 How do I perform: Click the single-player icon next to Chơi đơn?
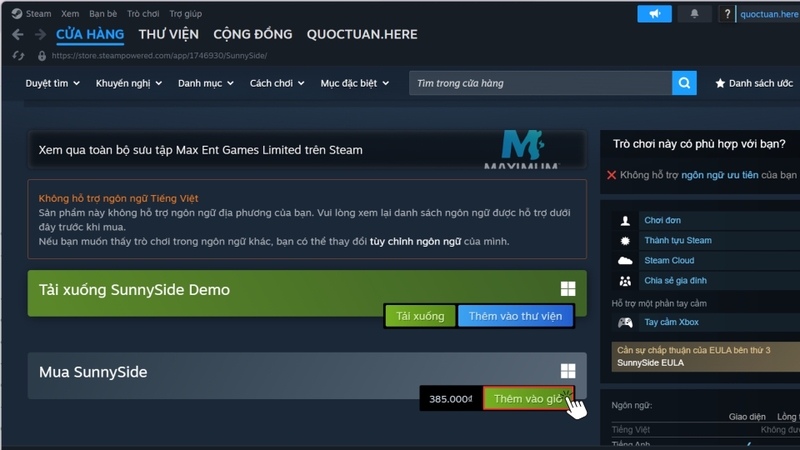click(625, 220)
